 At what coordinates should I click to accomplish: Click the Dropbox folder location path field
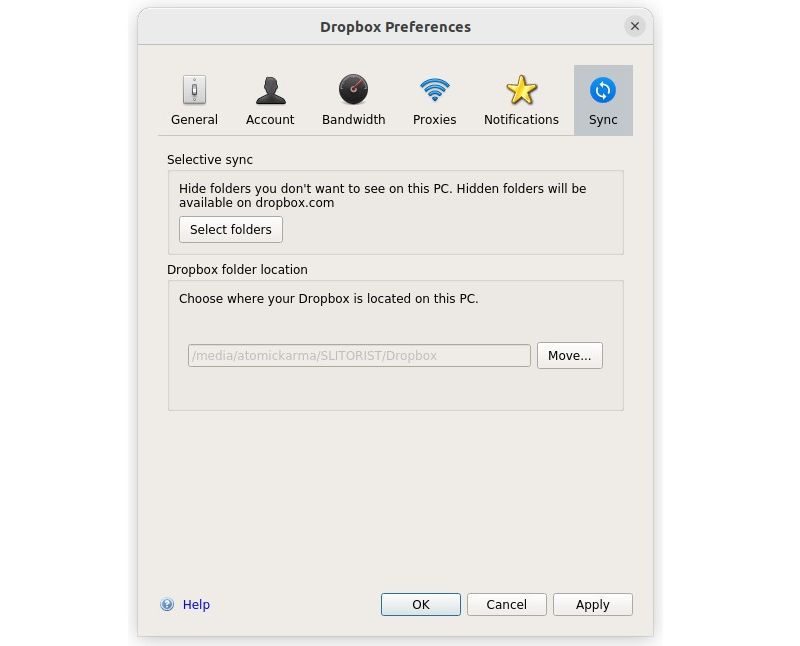click(x=359, y=356)
